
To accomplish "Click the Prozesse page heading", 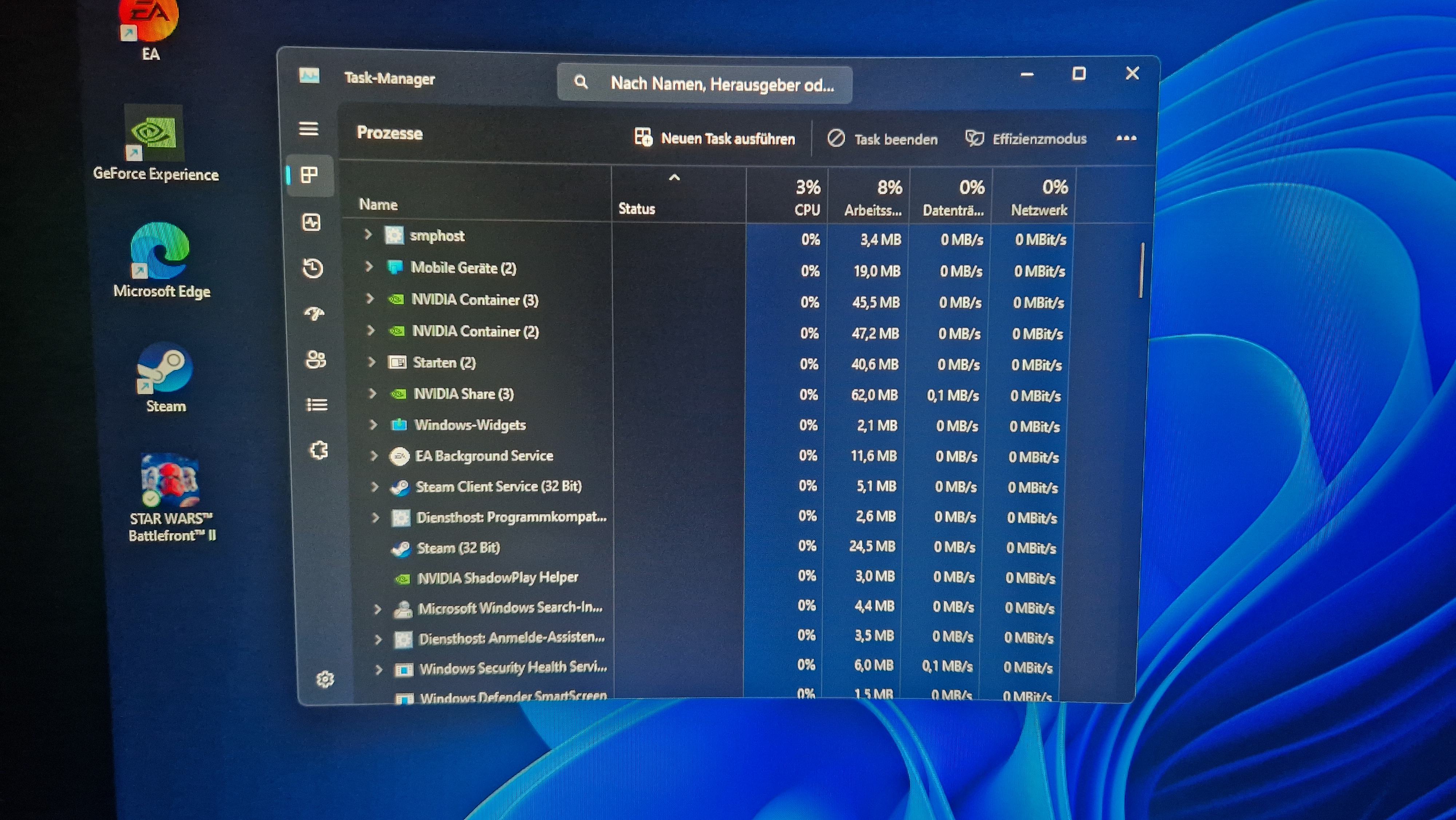I will [x=389, y=133].
